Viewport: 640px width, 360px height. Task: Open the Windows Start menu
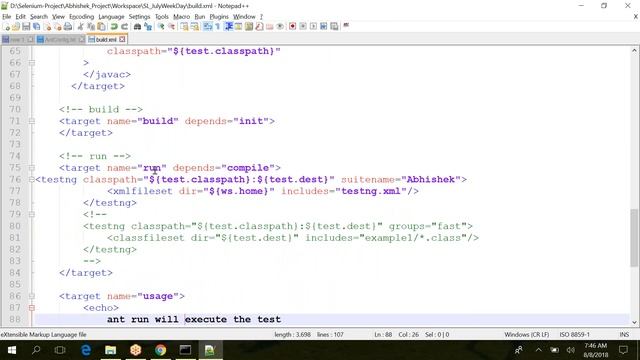click(x=12, y=350)
